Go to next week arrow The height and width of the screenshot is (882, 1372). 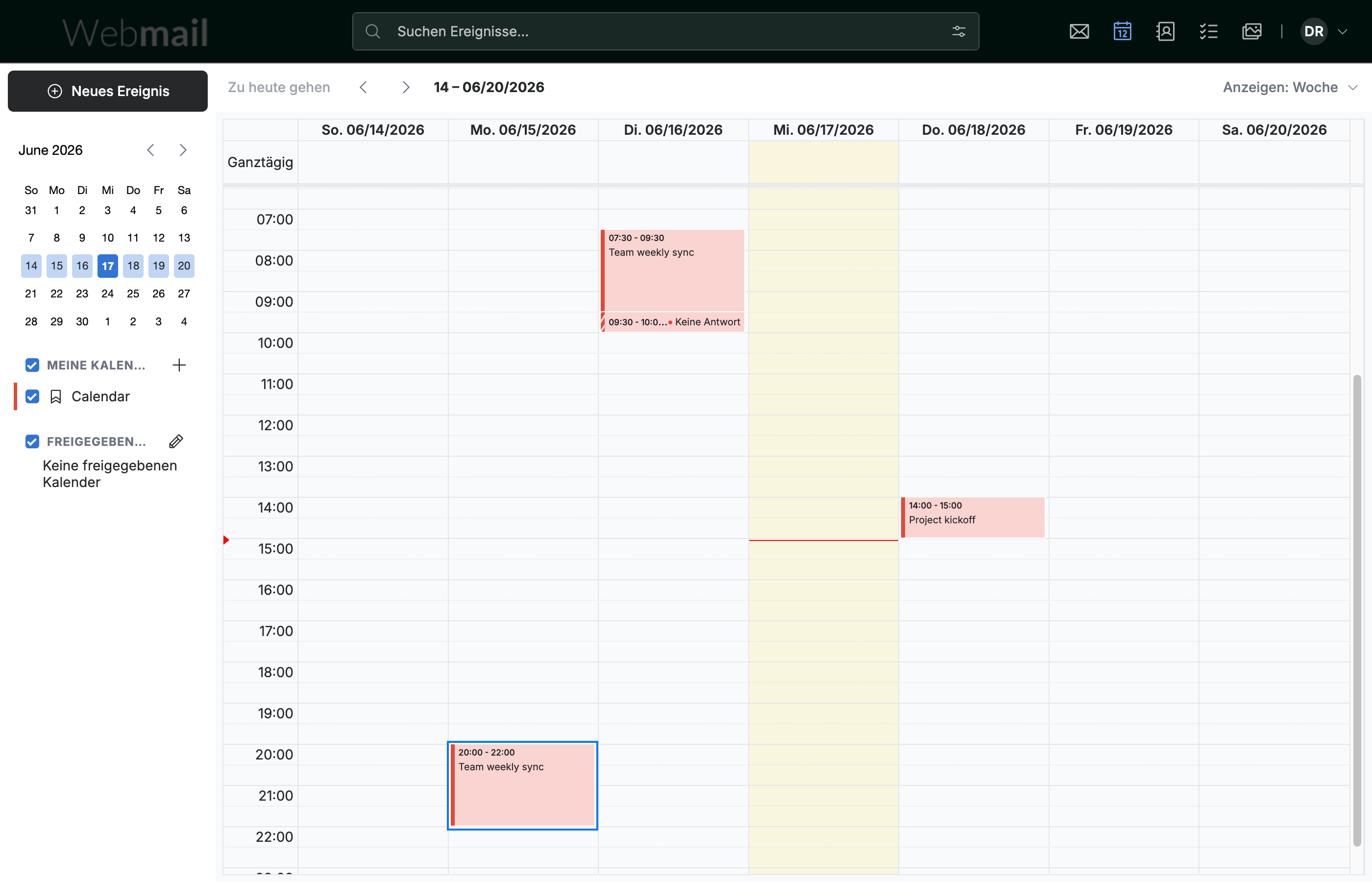pyautogui.click(x=405, y=87)
